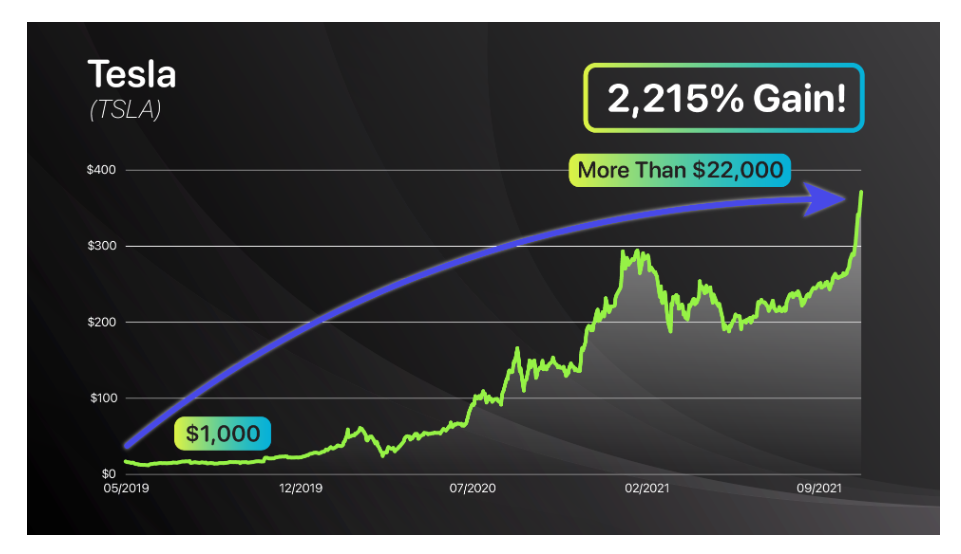The width and height of the screenshot is (961, 554).
Task: Click the Tesla chart title
Action: coord(132,74)
